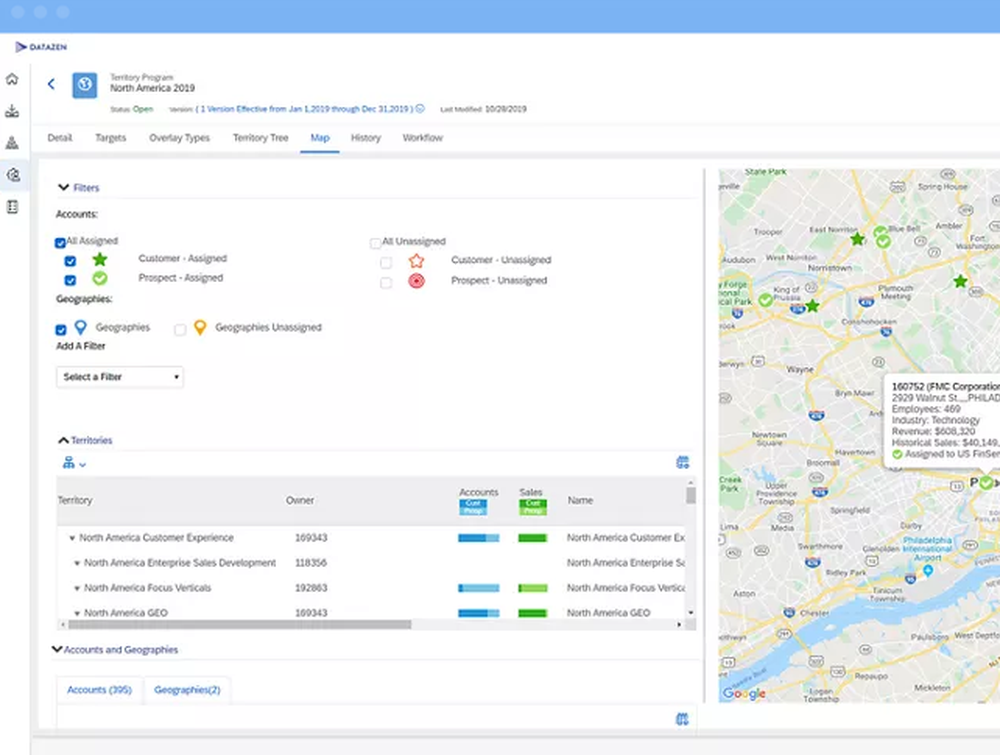Open the version effective dates link
Screen dimensions: 1000x755
tap(305, 109)
